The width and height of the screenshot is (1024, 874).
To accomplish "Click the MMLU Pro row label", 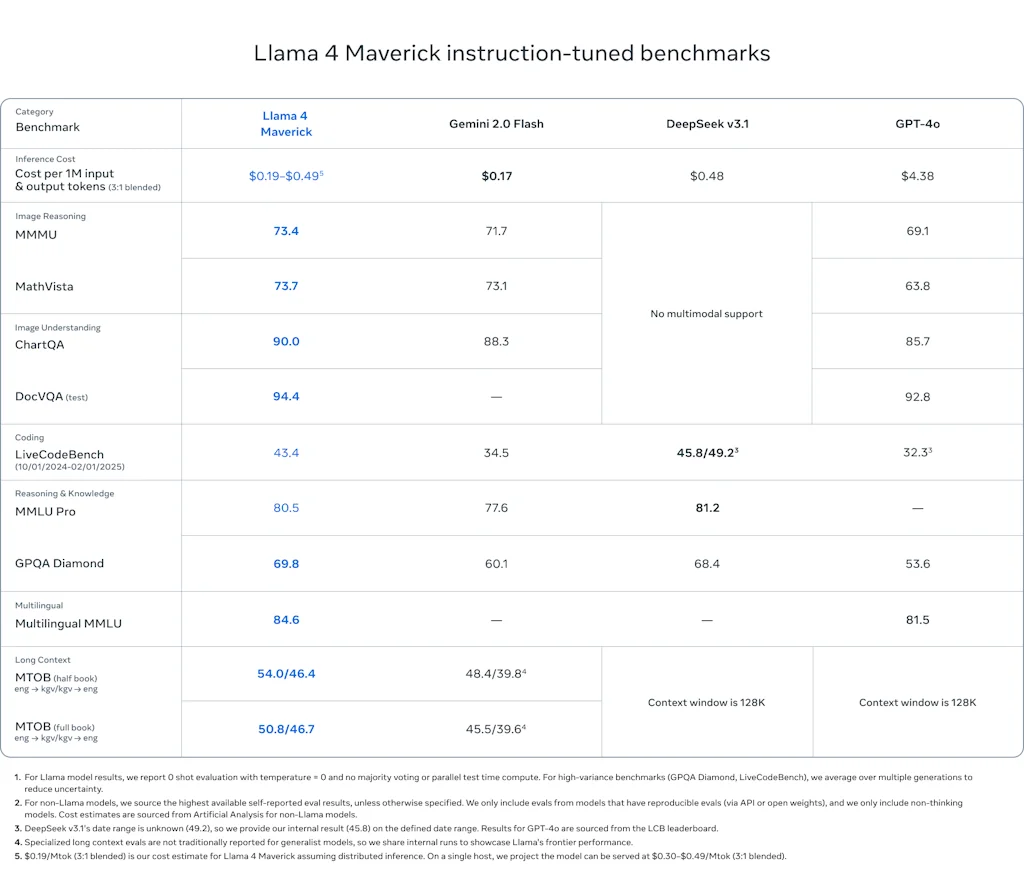I will tap(46, 511).
